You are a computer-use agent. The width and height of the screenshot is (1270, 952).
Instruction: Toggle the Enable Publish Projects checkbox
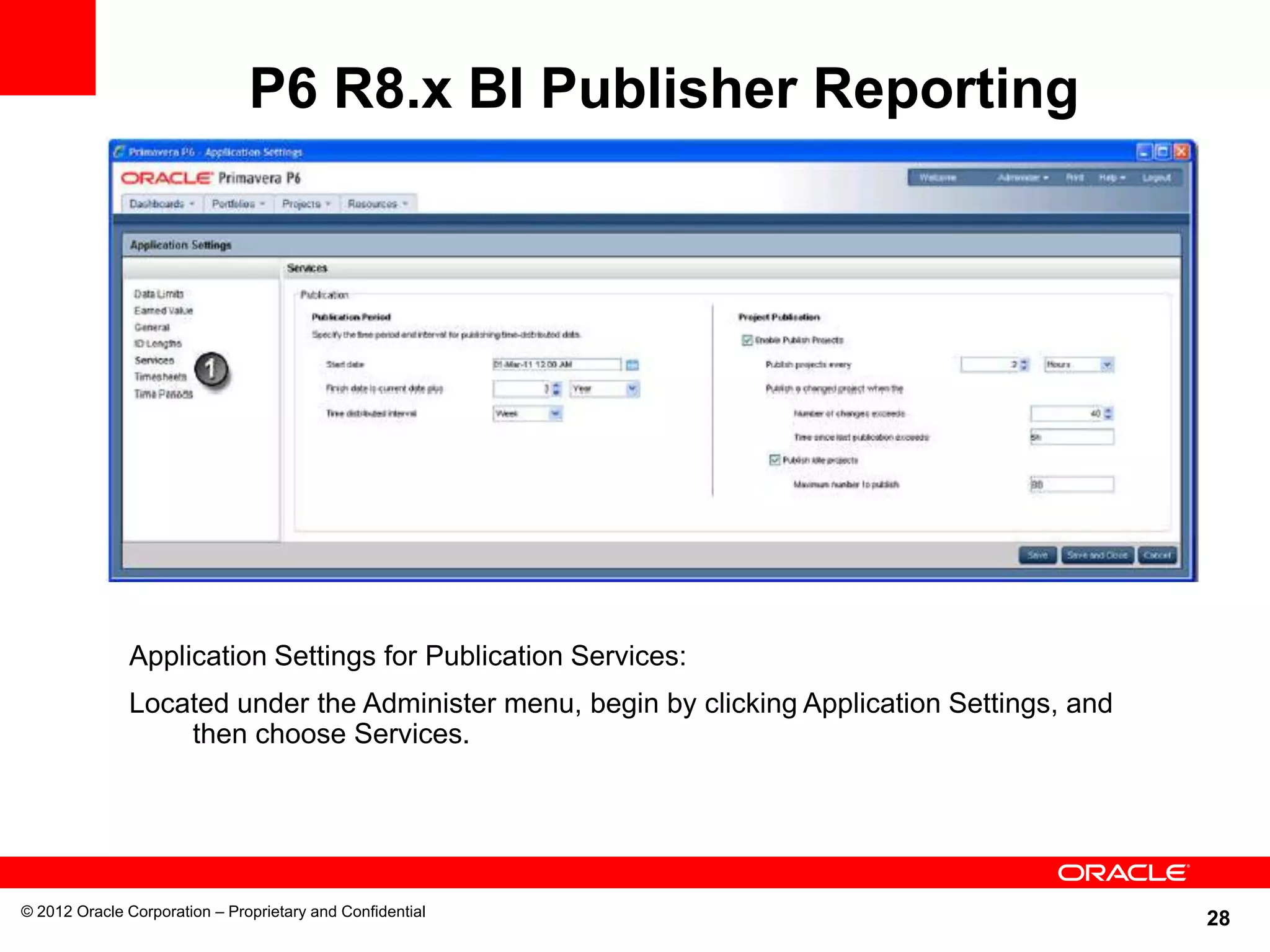click(747, 340)
